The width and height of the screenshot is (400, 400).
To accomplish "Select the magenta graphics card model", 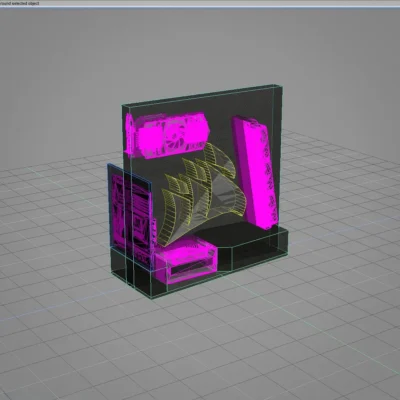I will point(167,135).
